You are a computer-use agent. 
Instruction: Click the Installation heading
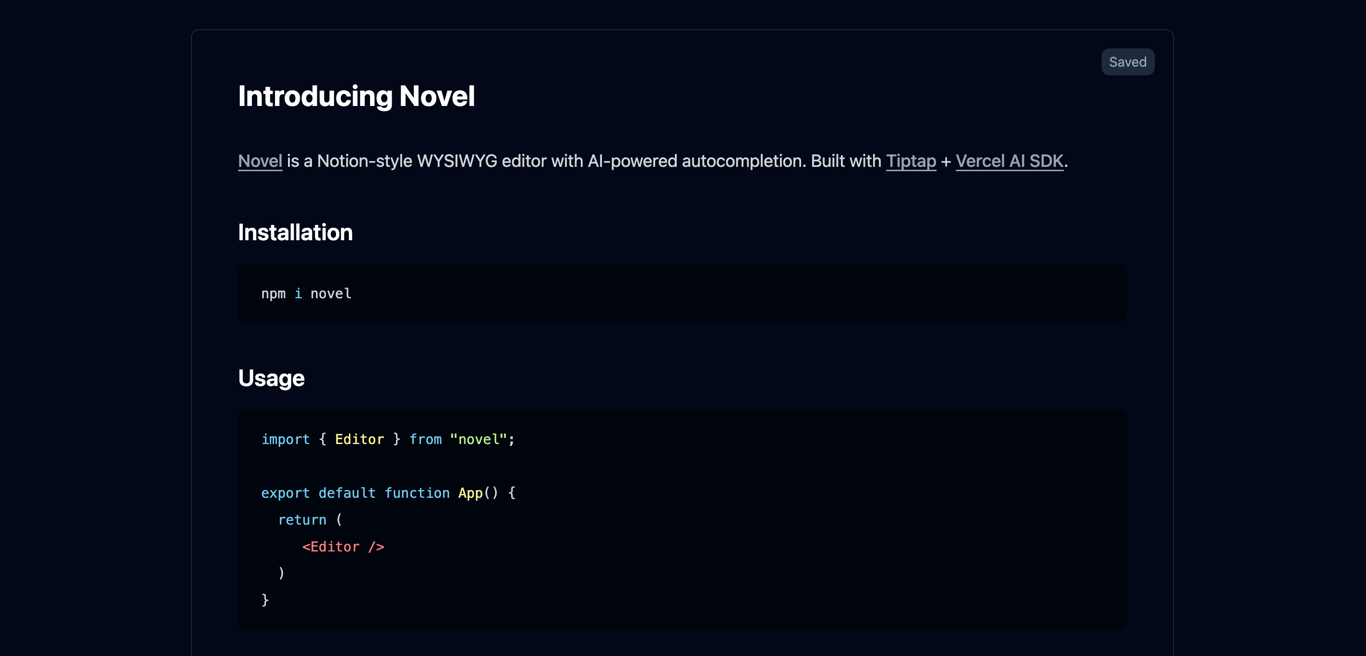(295, 232)
